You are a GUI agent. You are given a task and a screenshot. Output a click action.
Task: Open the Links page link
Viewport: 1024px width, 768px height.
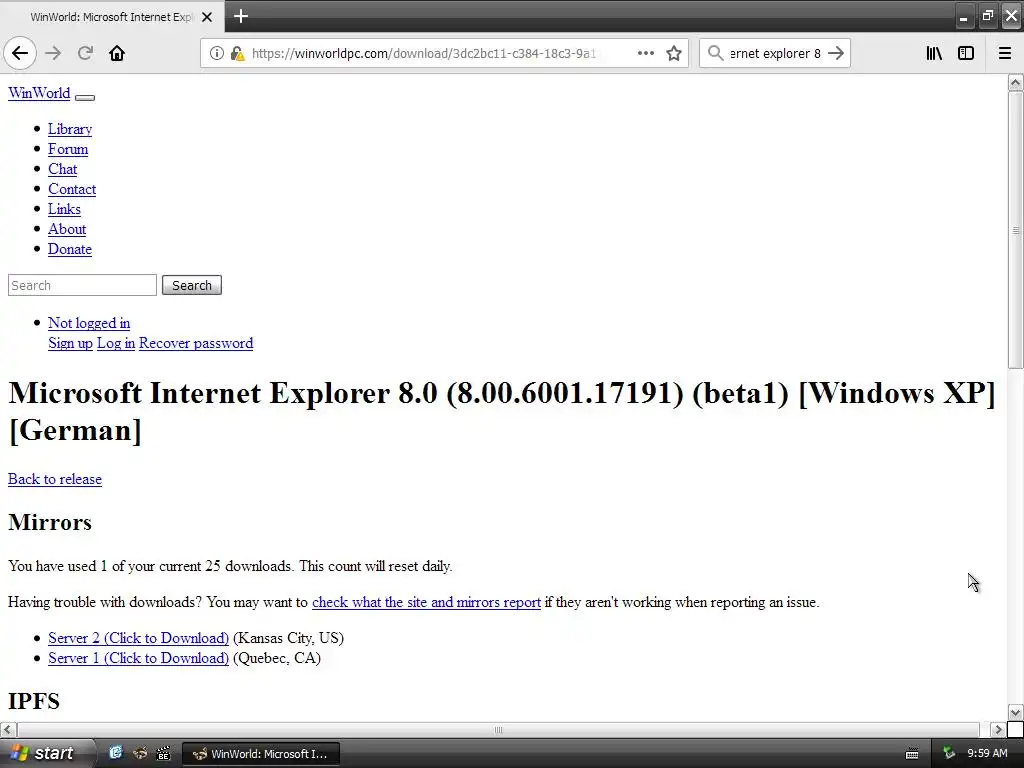[x=65, y=209]
